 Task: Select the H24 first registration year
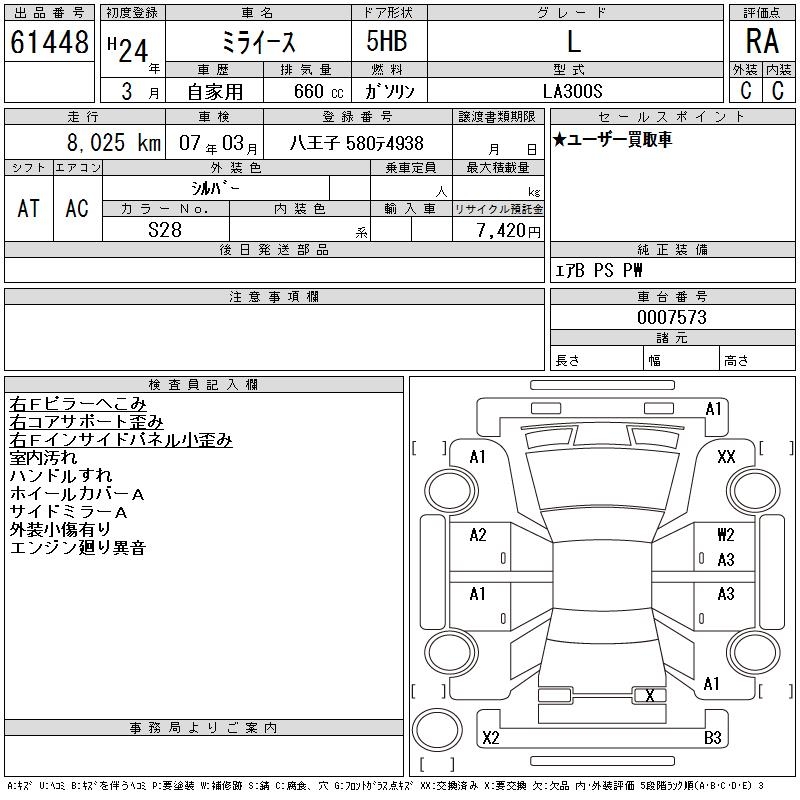(x=128, y=50)
